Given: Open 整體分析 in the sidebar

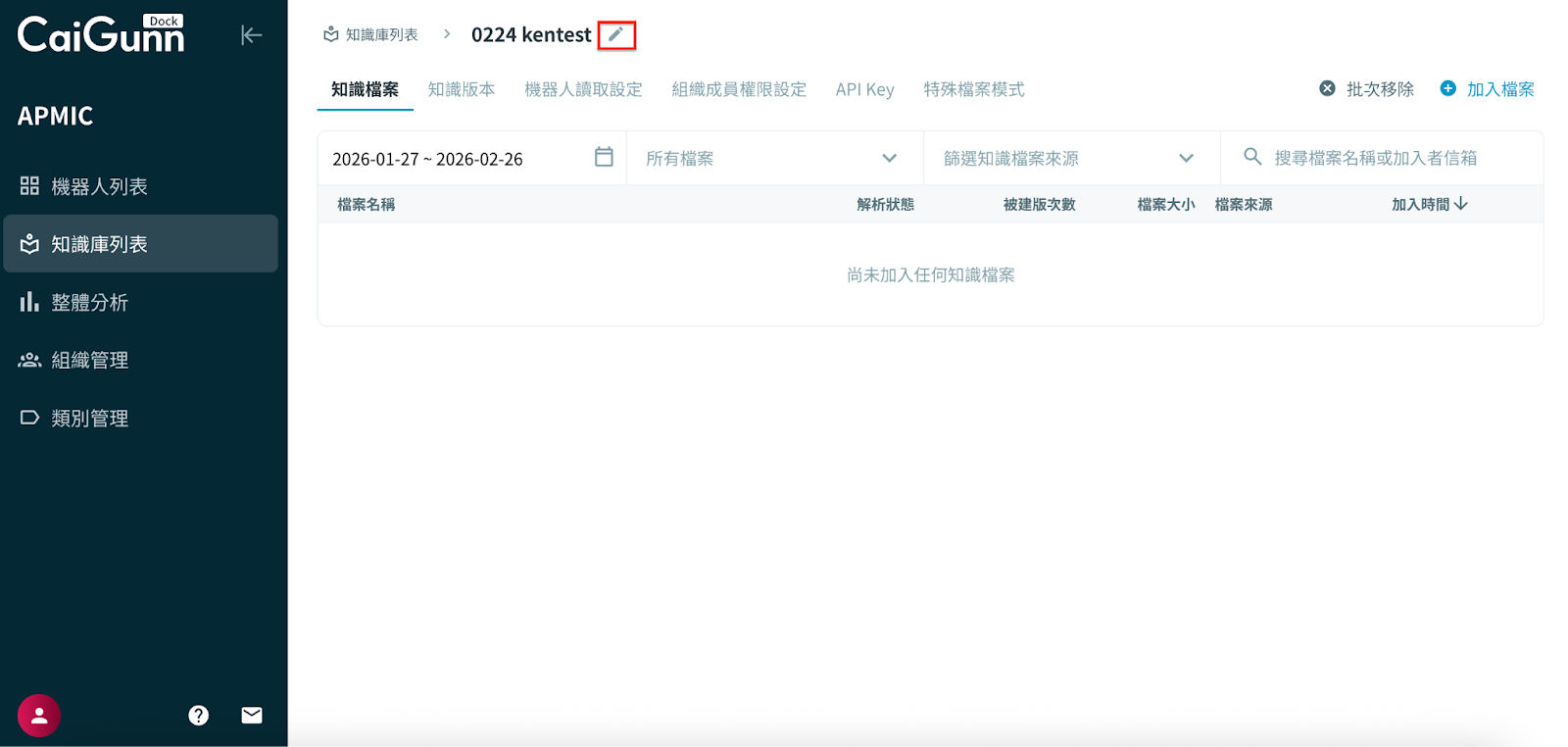Looking at the screenshot, I should [x=89, y=302].
